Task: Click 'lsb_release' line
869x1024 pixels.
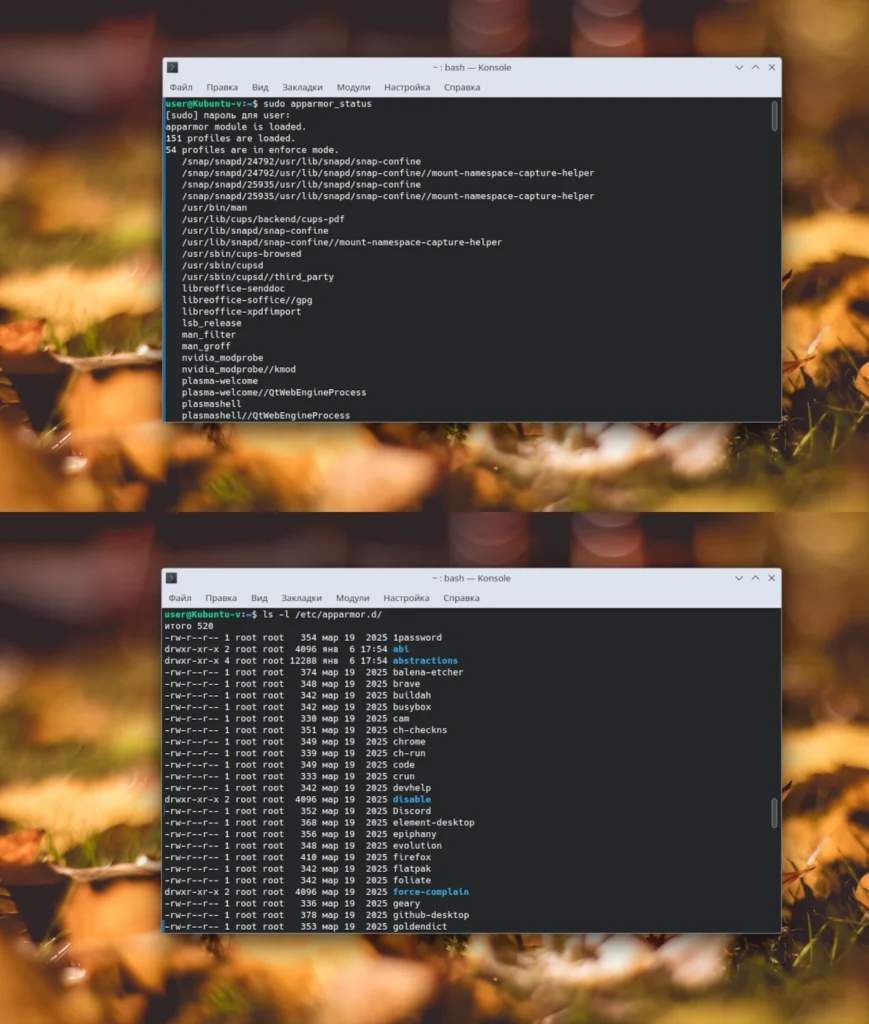Action: point(212,323)
